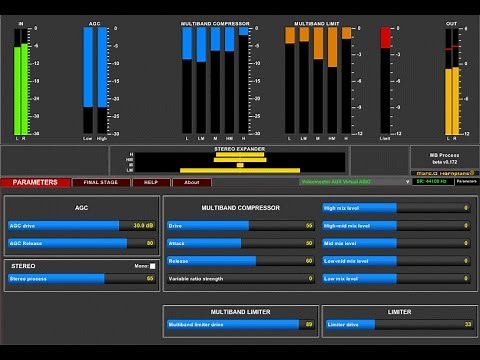Click the Marco Hampiana logo text
Image resolution: width=480 pixels, height=360 pixels.
445,173
